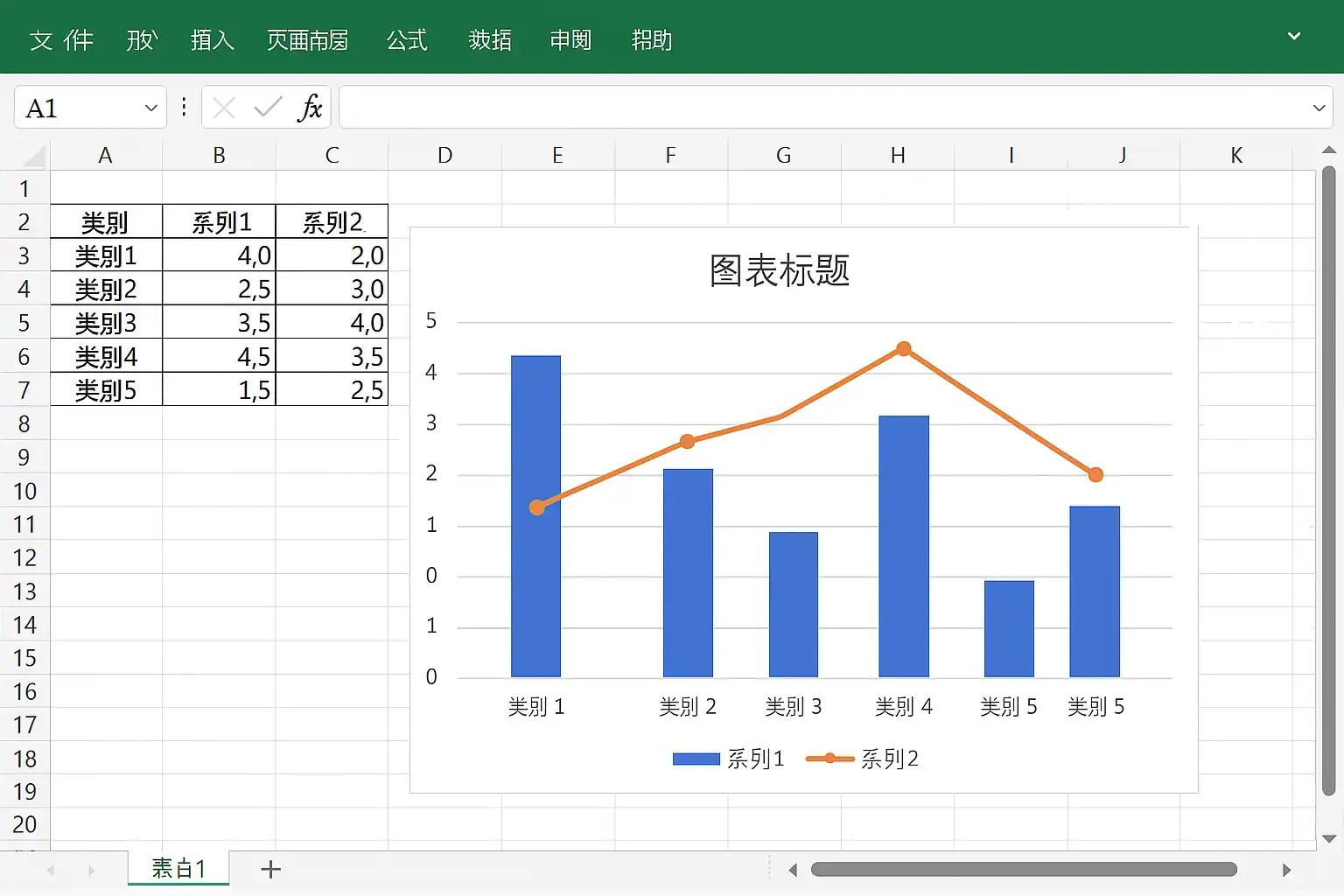This screenshot has height=896, width=1344.
Task: Expand the ribbon using top-right chevron
Action: coord(1294,37)
